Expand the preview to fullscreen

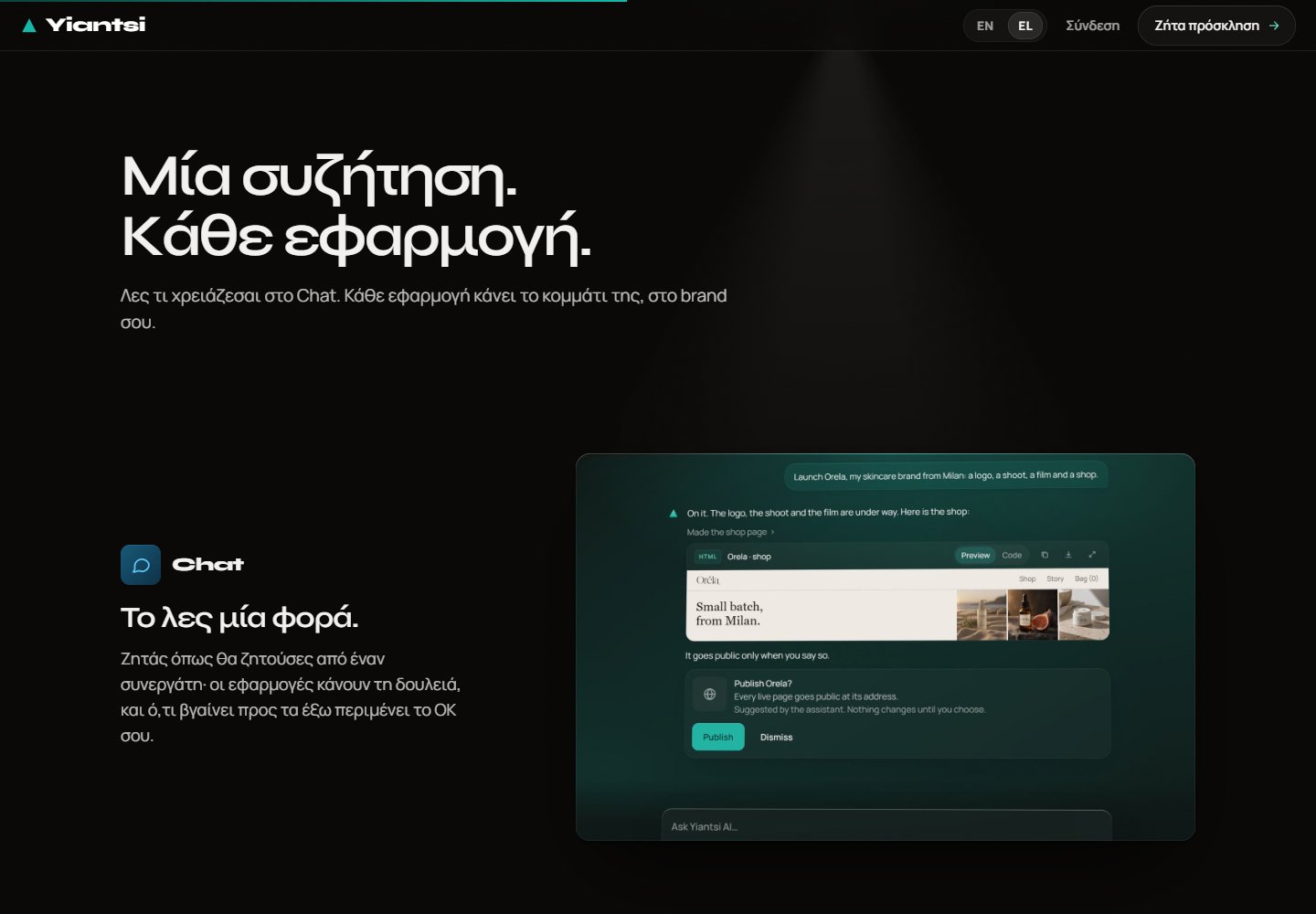(1092, 555)
